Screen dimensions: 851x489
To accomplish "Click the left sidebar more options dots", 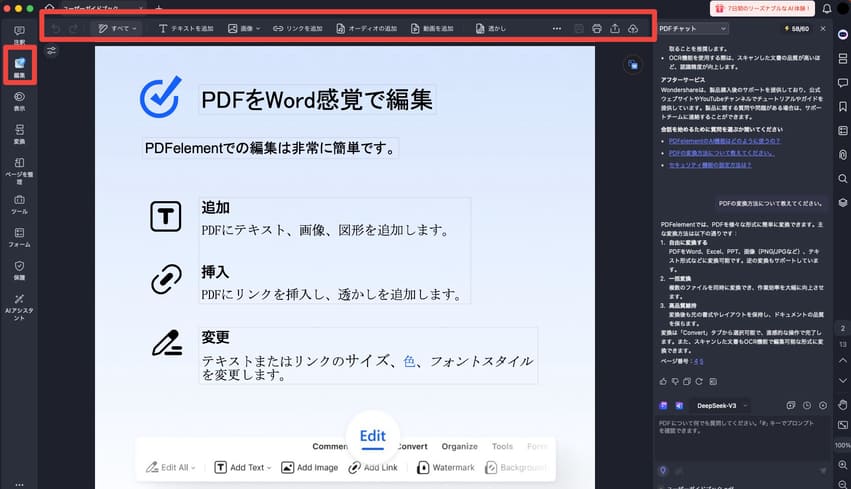I will [x=19, y=485].
